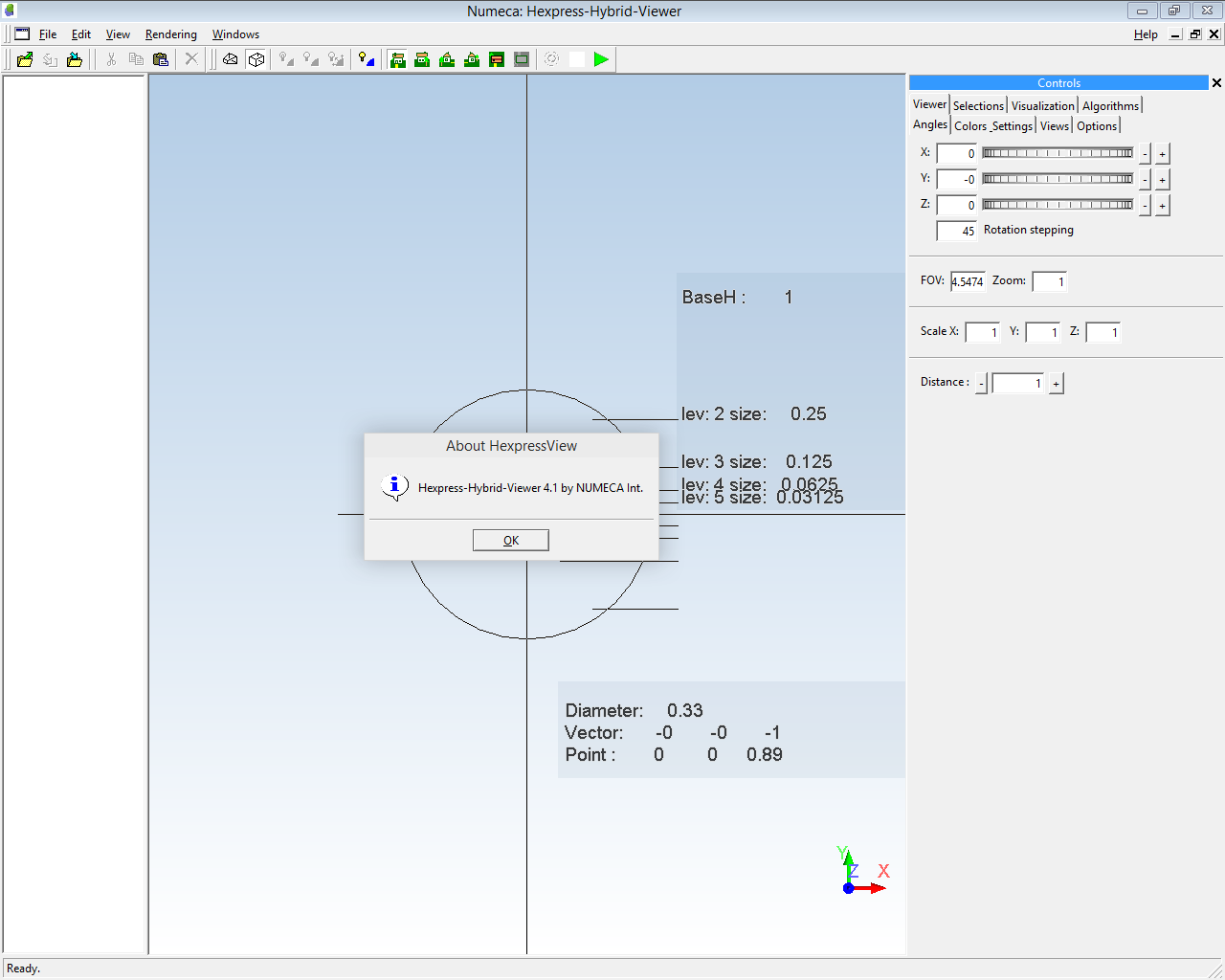Click the Copy toolbar icon
This screenshot has width=1225, height=980.
pyautogui.click(x=136, y=59)
